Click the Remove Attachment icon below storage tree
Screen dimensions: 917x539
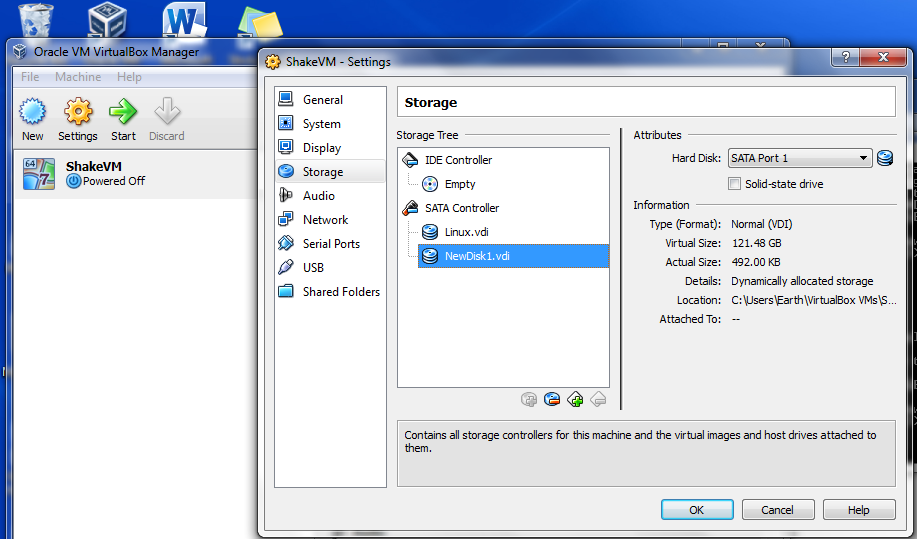click(x=551, y=400)
